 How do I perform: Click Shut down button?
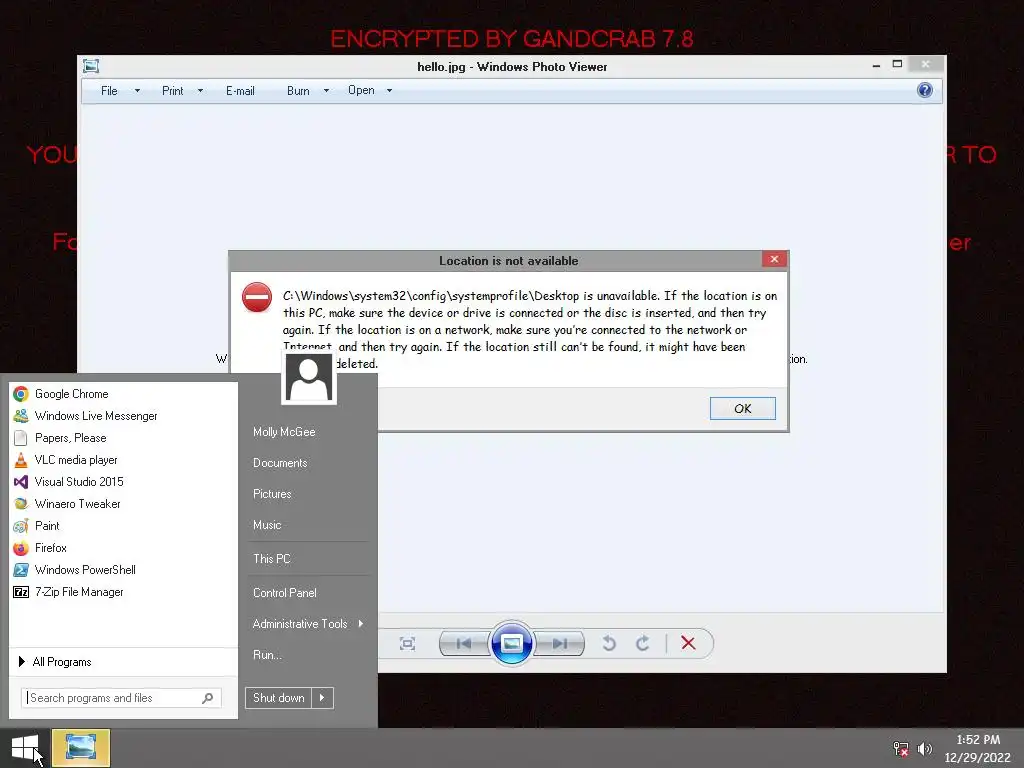(x=279, y=698)
